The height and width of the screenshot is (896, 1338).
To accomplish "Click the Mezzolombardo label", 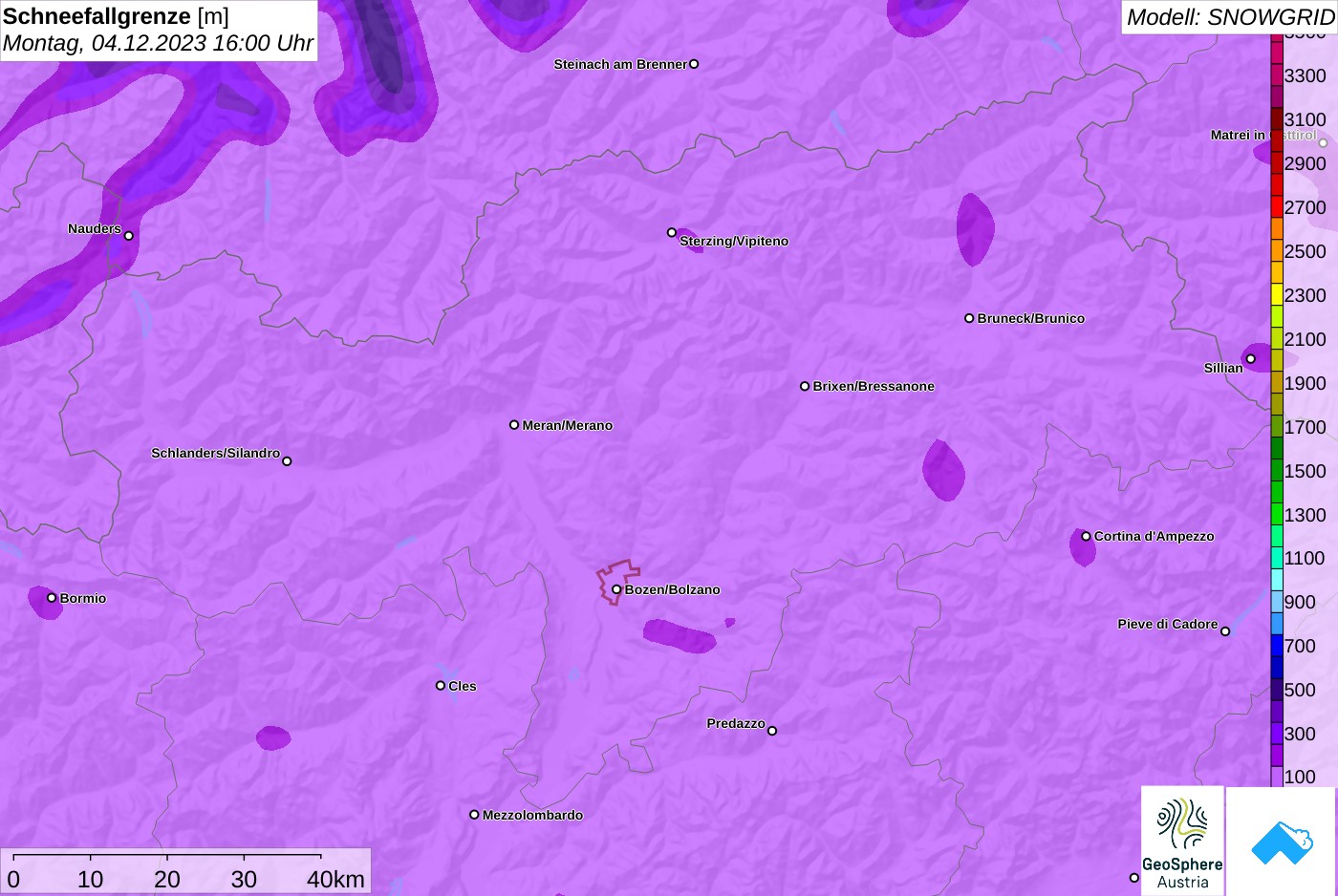I will click(x=532, y=815).
